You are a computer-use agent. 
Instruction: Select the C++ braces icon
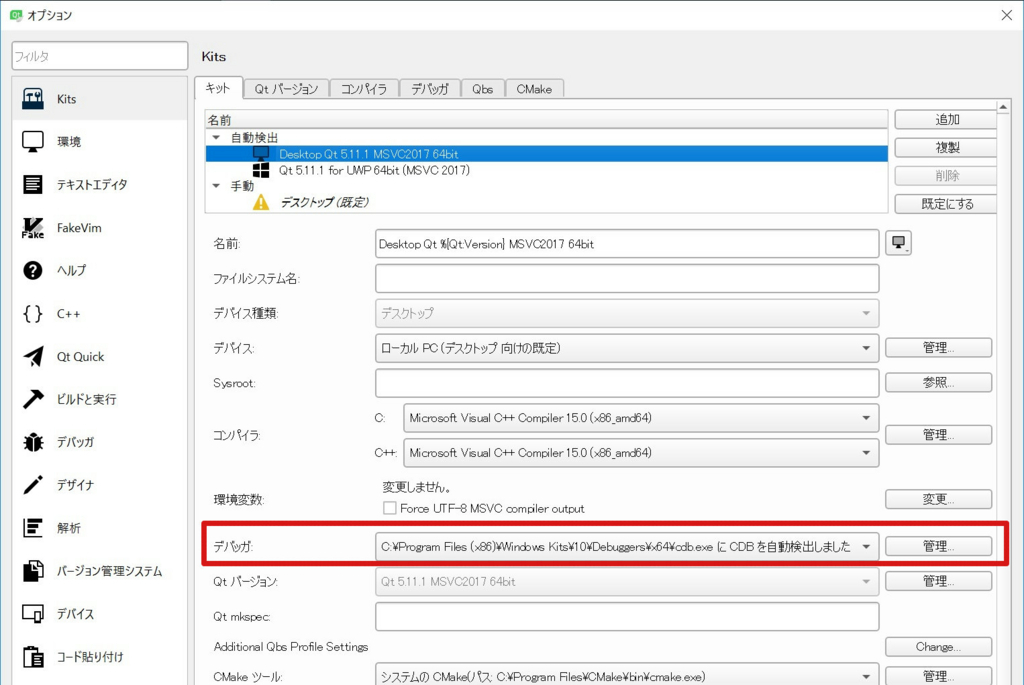pyautogui.click(x=33, y=313)
